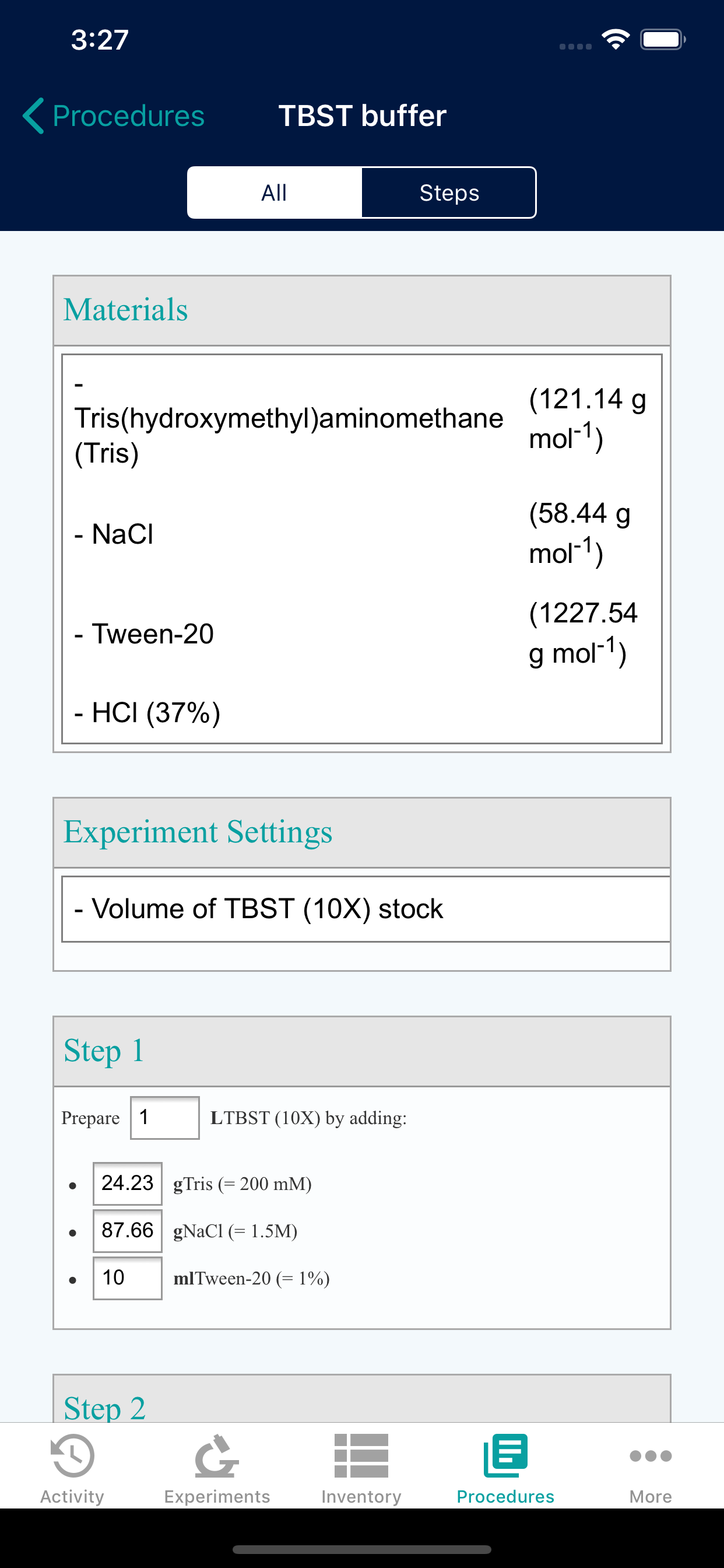The width and height of the screenshot is (724, 1568).
Task: Tap the Procedures document icon
Action: (x=505, y=1455)
